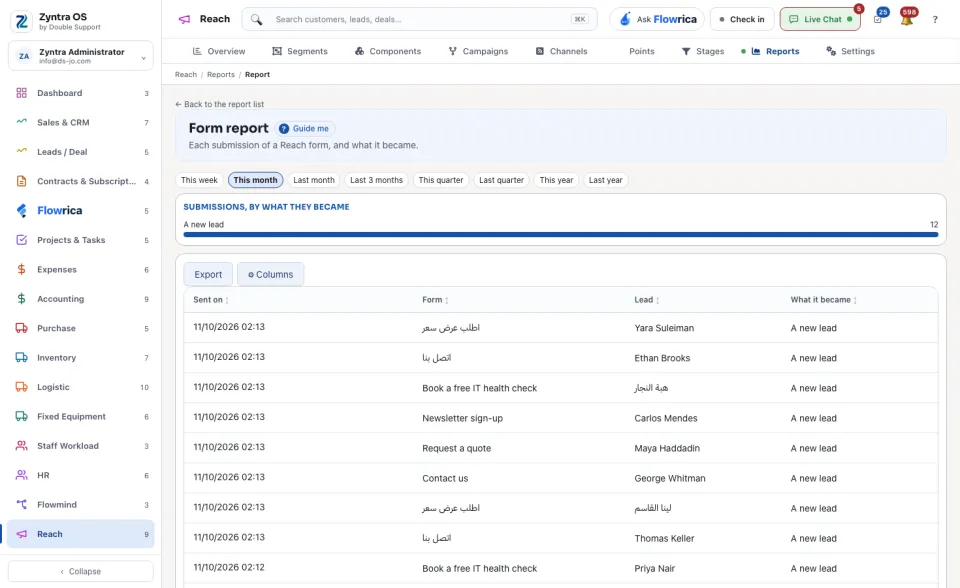This screenshot has height=588, width=960.
Task: Open the Points tab
Action: tap(642, 51)
